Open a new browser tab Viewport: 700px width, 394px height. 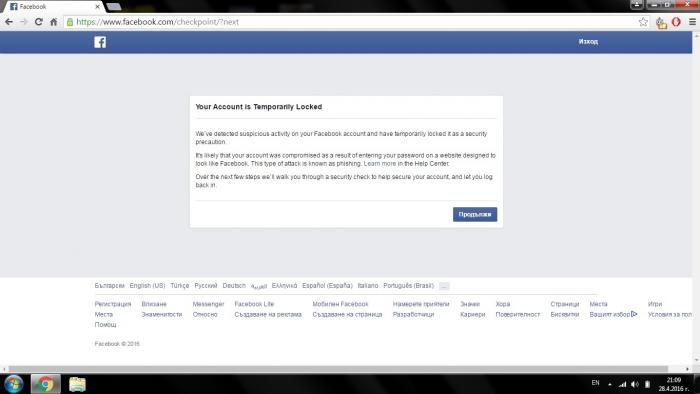point(113,7)
